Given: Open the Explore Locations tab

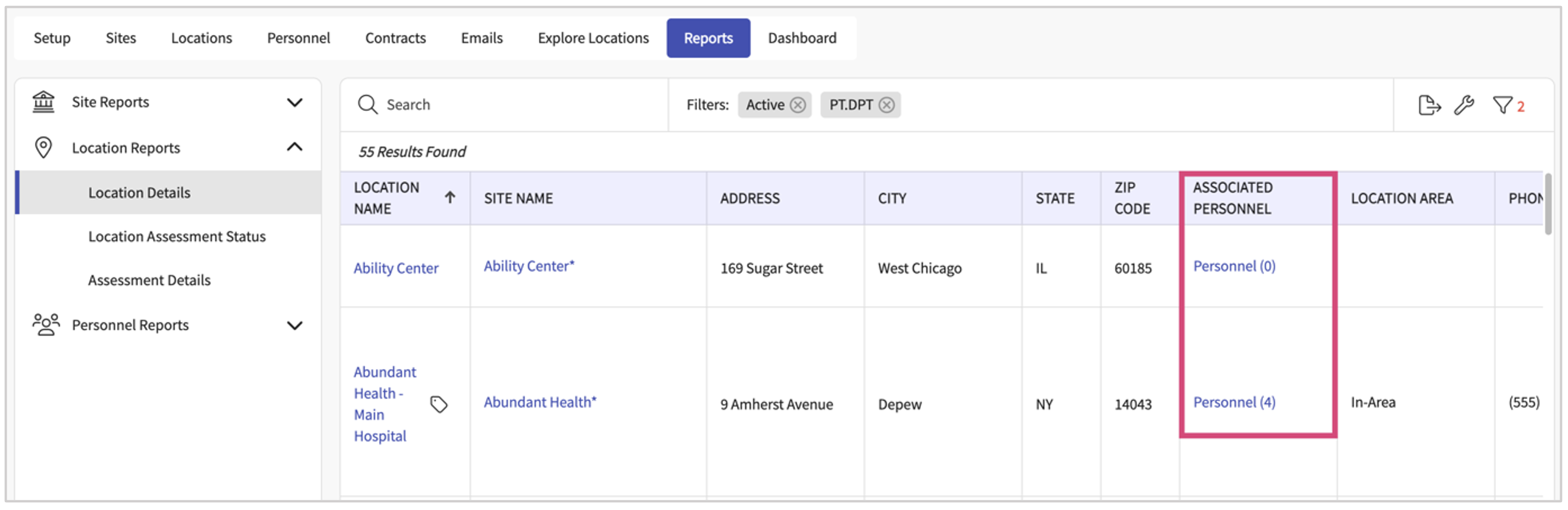Looking at the screenshot, I should (x=593, y=38).
